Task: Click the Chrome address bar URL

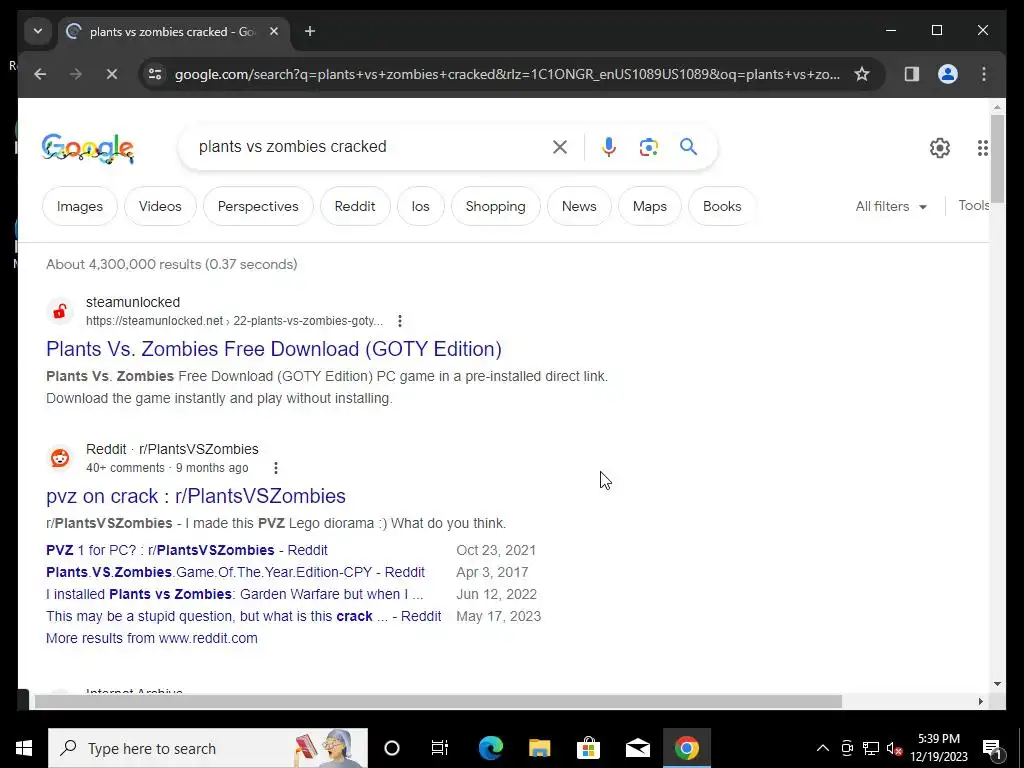Action: pos(507,74)
